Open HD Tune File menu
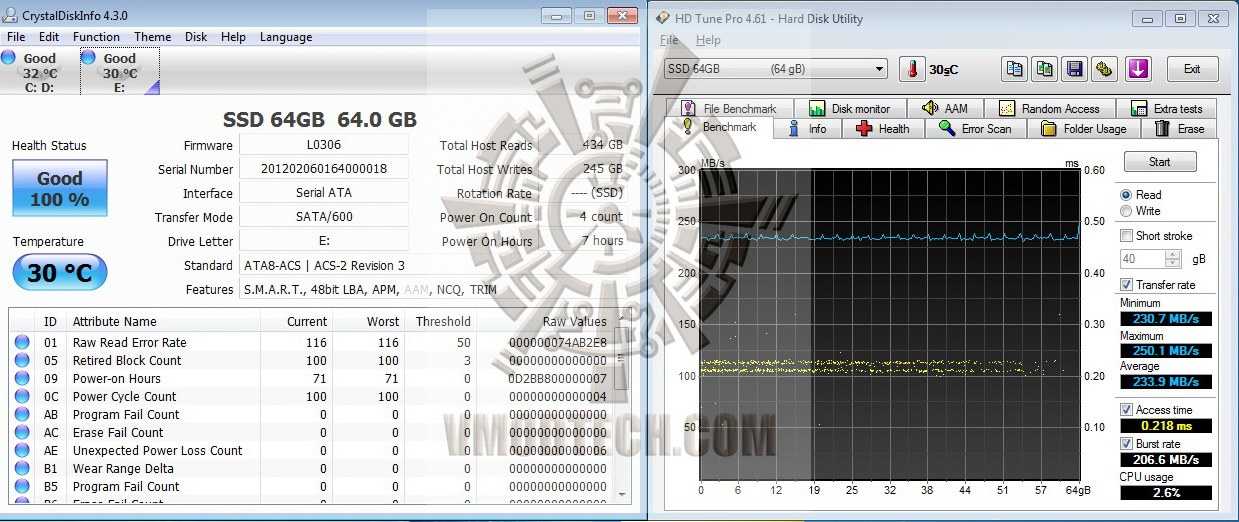The width and height of the screenshot is (1239, 522). click(x=669, y=40)
